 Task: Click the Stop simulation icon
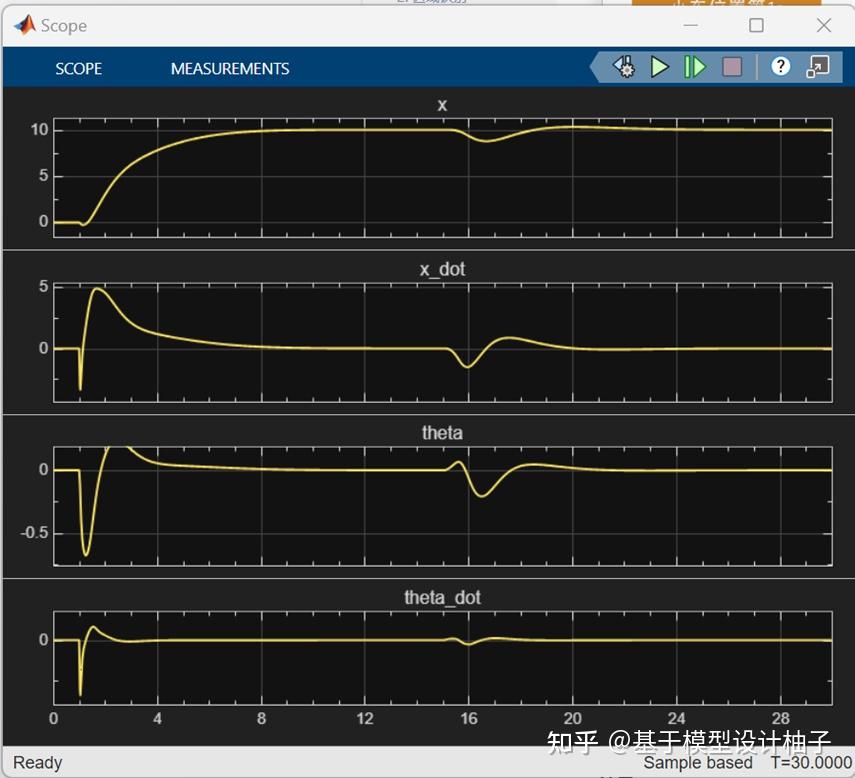click(x=731, y=67)
